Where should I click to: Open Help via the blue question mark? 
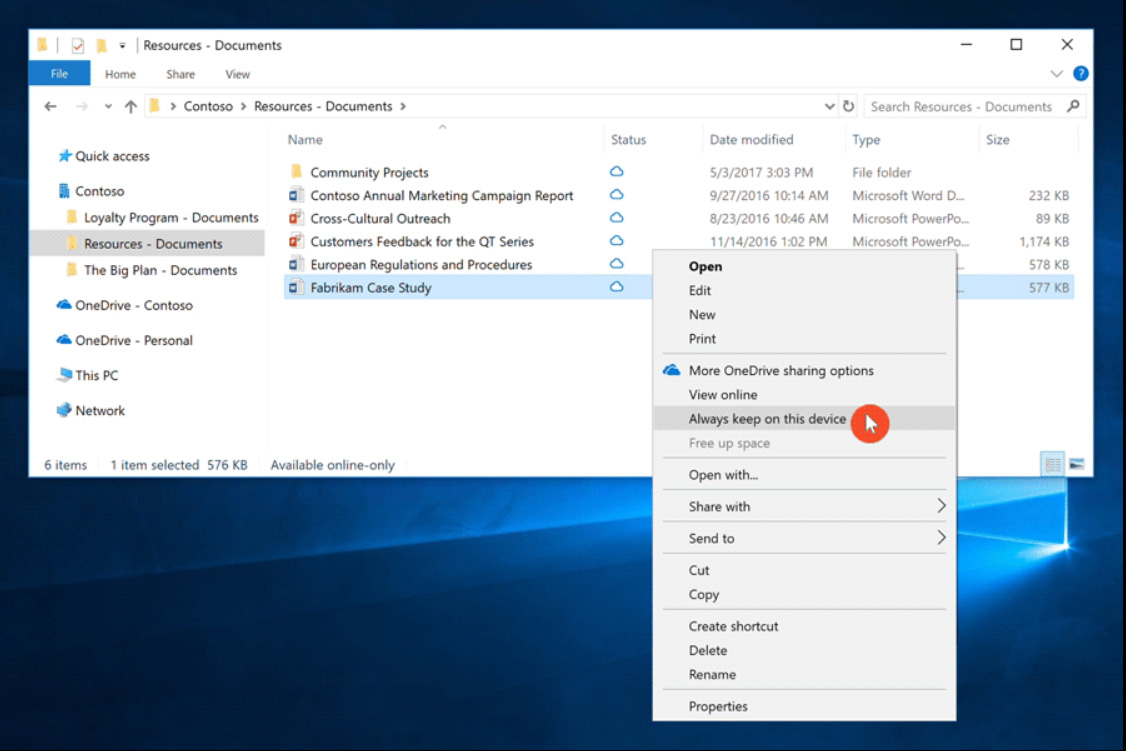1081,73
